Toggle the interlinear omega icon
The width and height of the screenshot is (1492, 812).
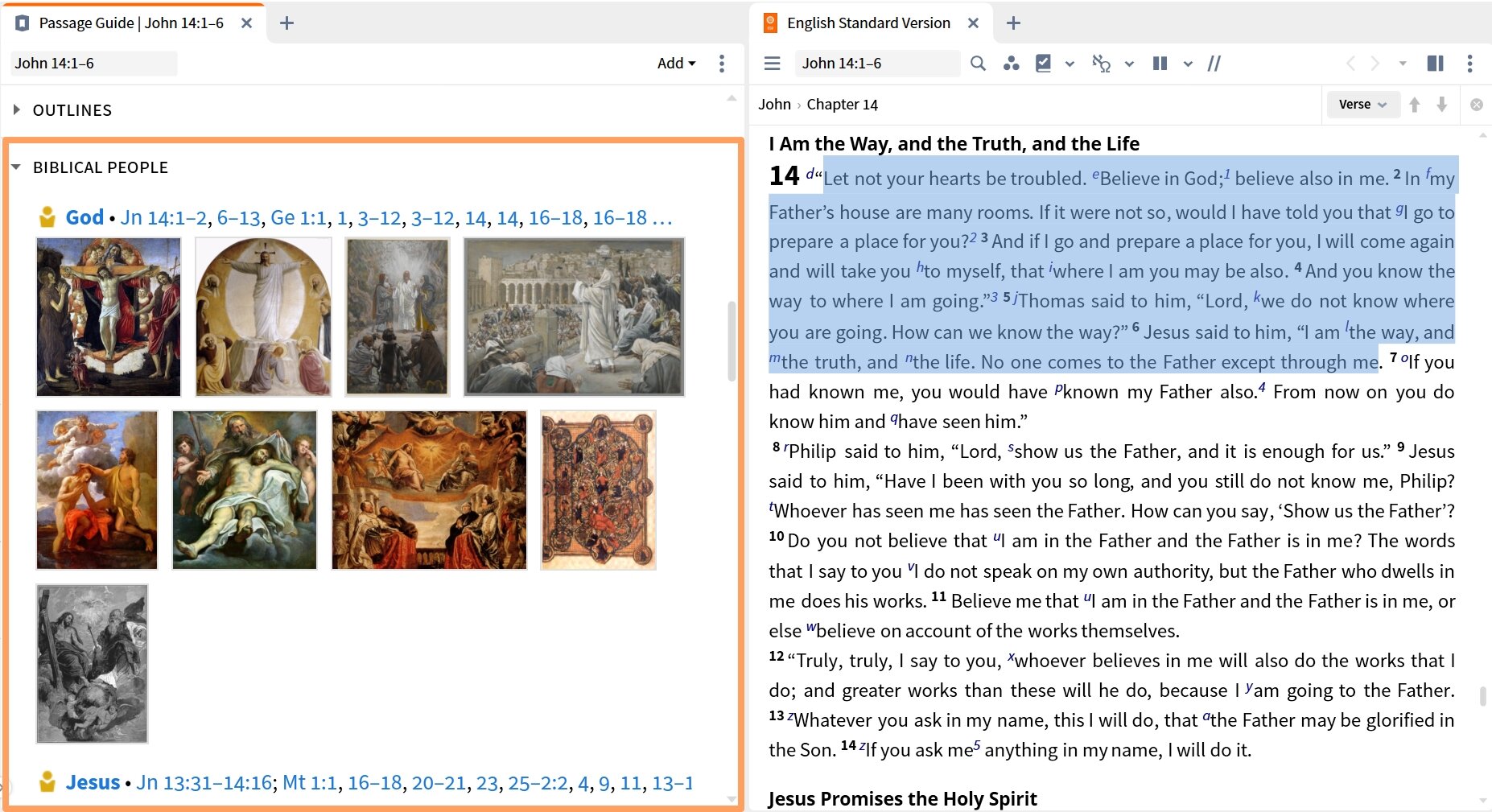[x=1101, y=64]
